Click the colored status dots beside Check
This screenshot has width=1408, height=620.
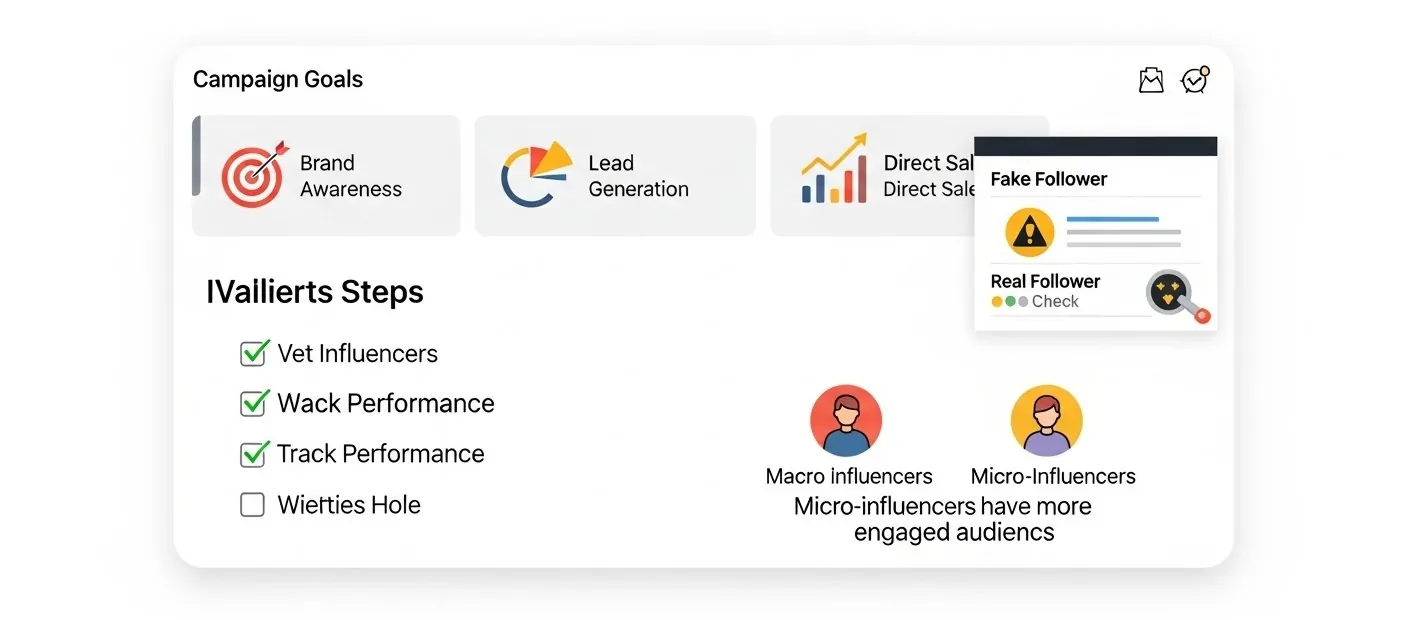pos(1010,301)
